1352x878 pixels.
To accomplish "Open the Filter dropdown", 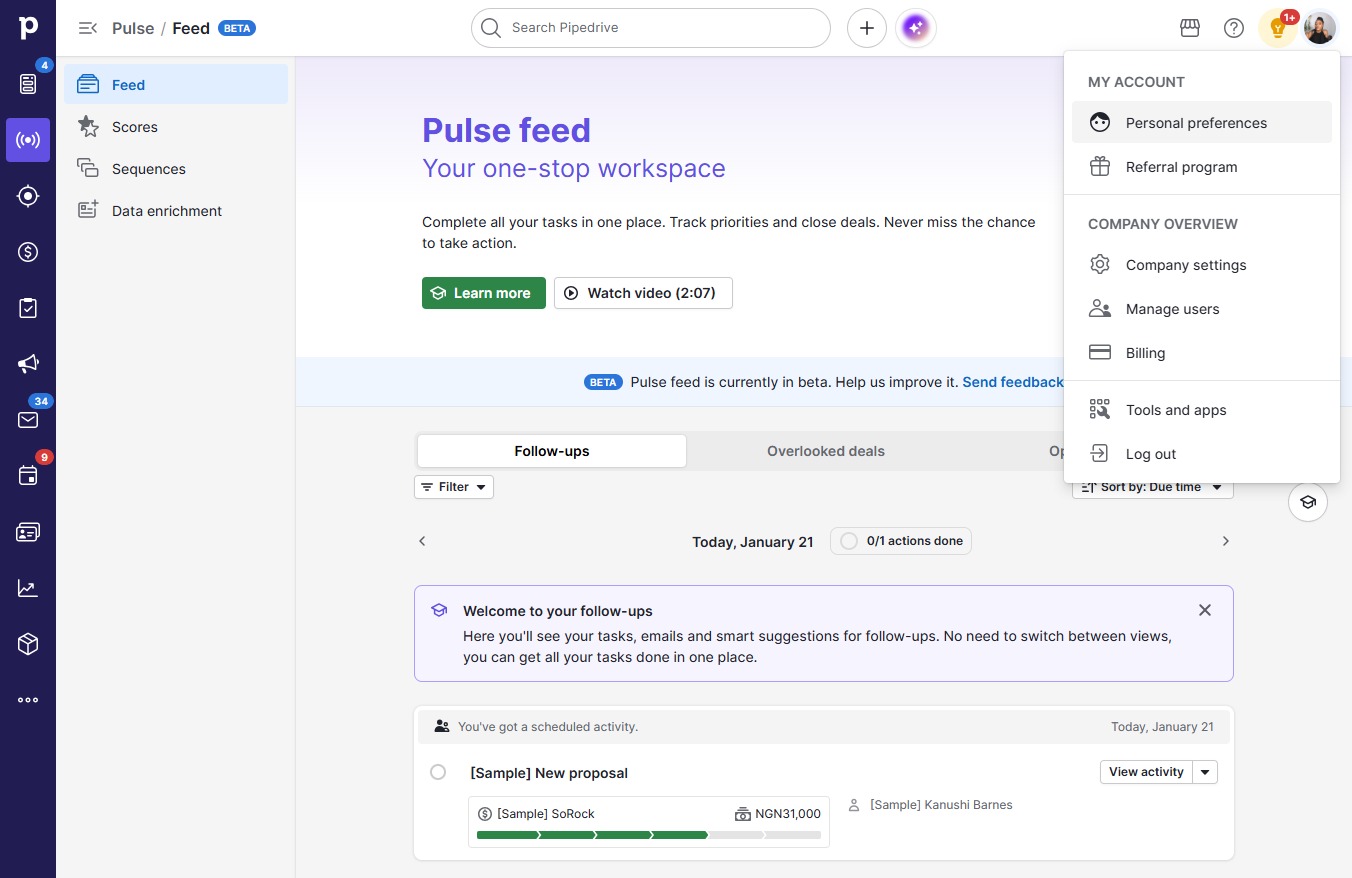I will (x=454, y=487).
